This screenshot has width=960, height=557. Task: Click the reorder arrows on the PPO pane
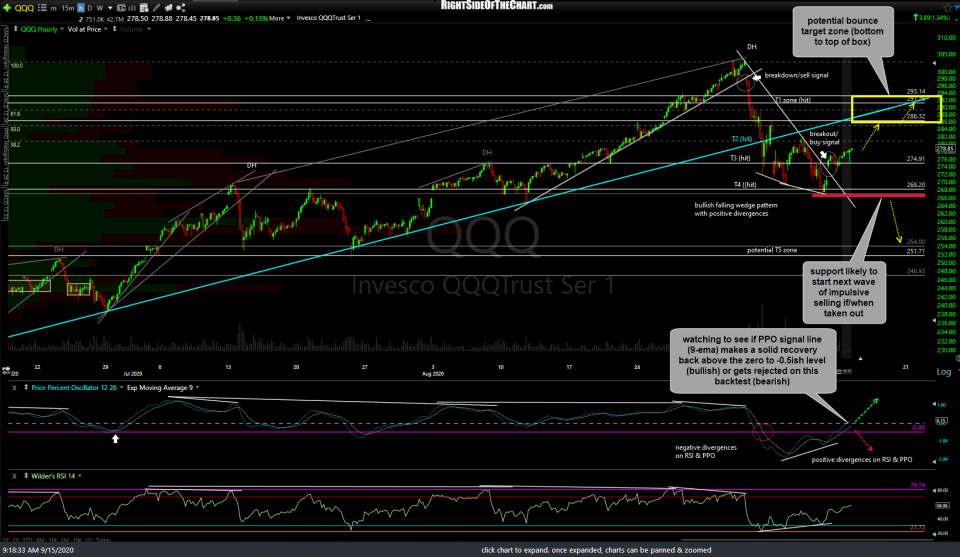(26, 387)
